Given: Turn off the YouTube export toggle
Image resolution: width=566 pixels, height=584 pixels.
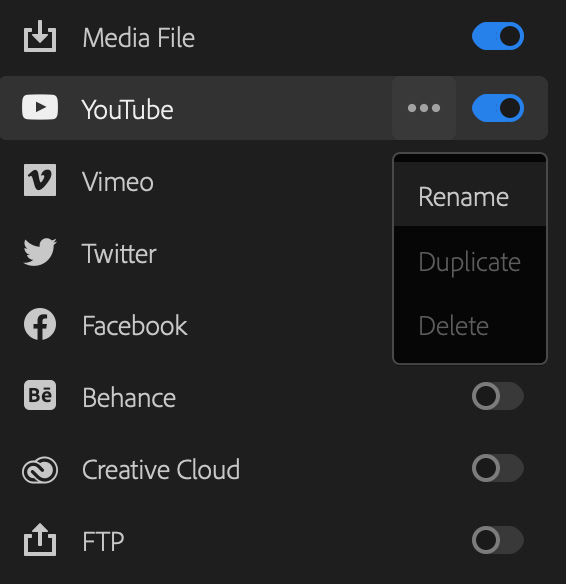Looking at the screenshot, I should pyautogui.click(x=498, y=108).
